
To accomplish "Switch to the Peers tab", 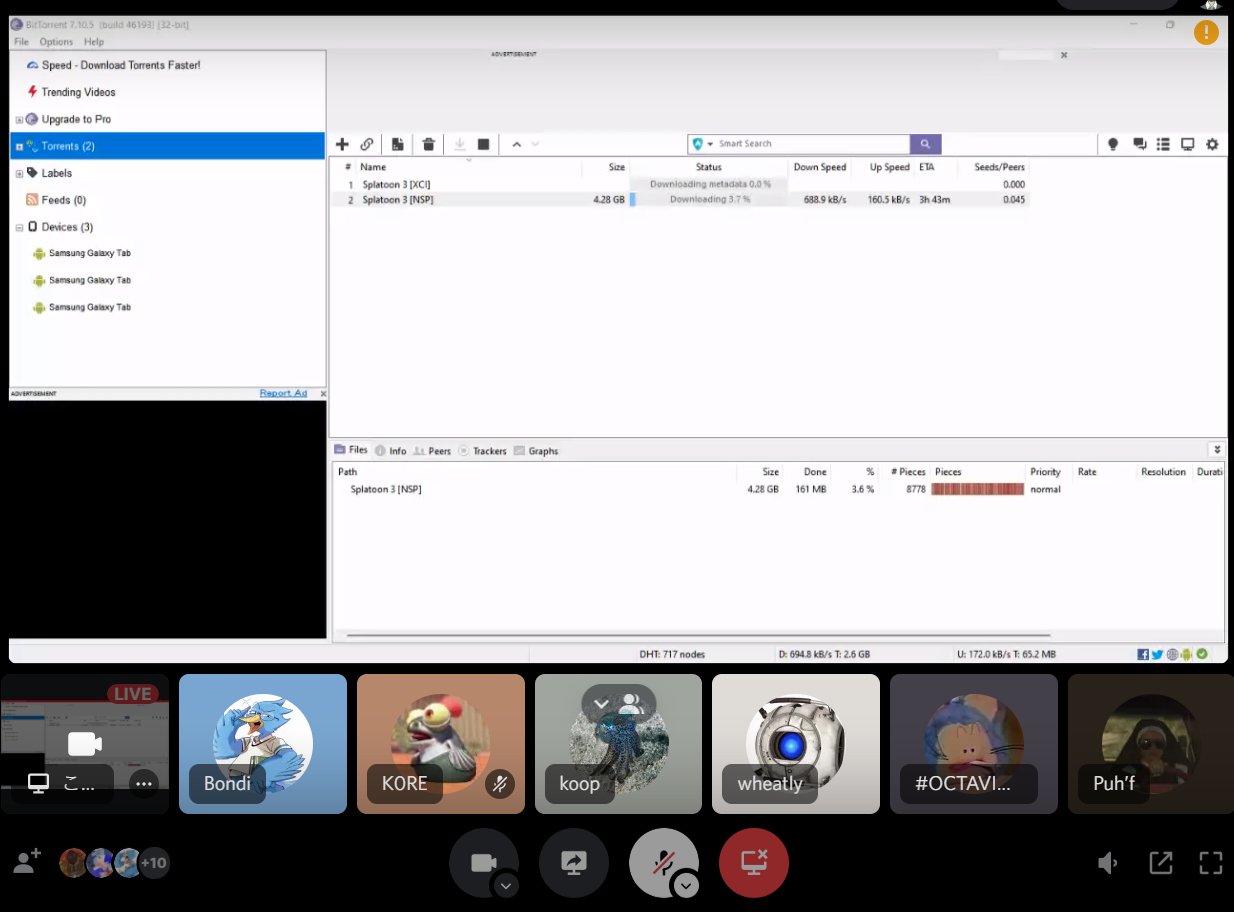I will (432, 451).
